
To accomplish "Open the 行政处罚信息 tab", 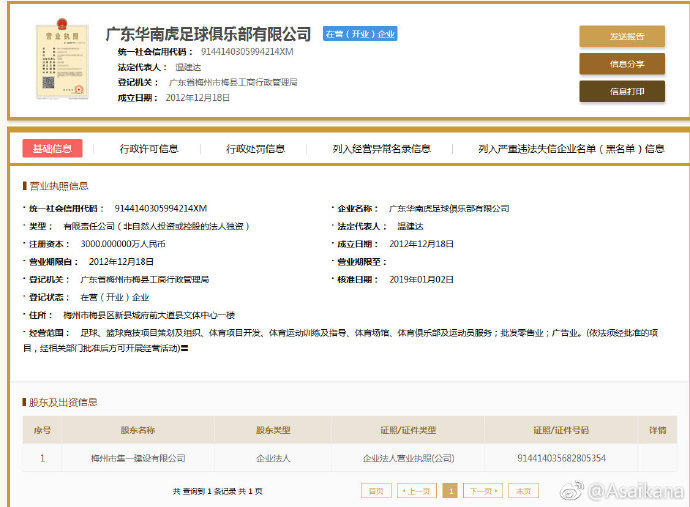I will click(255, 149).
